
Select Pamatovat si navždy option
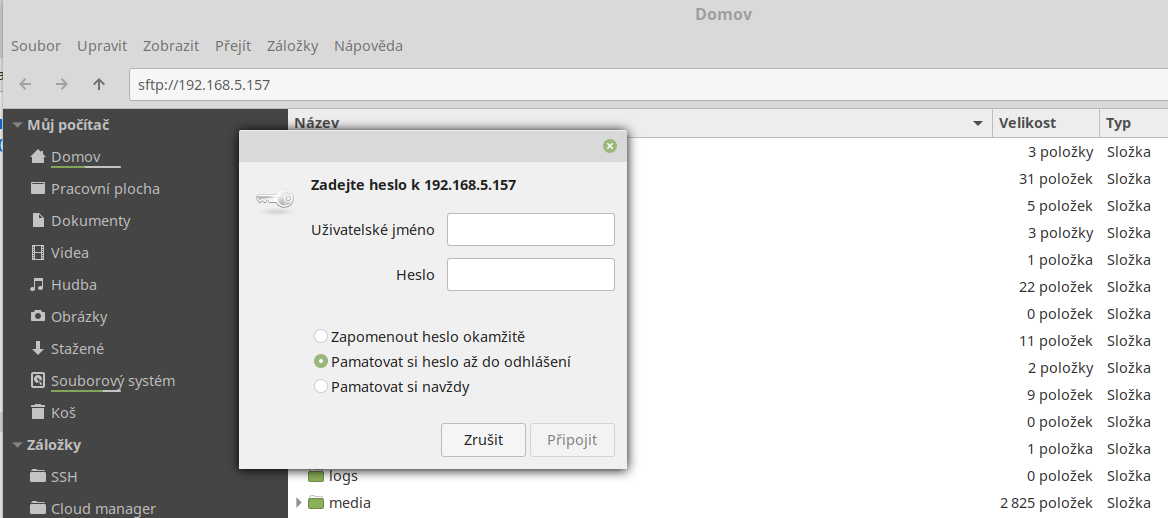(x=321, y=386)
